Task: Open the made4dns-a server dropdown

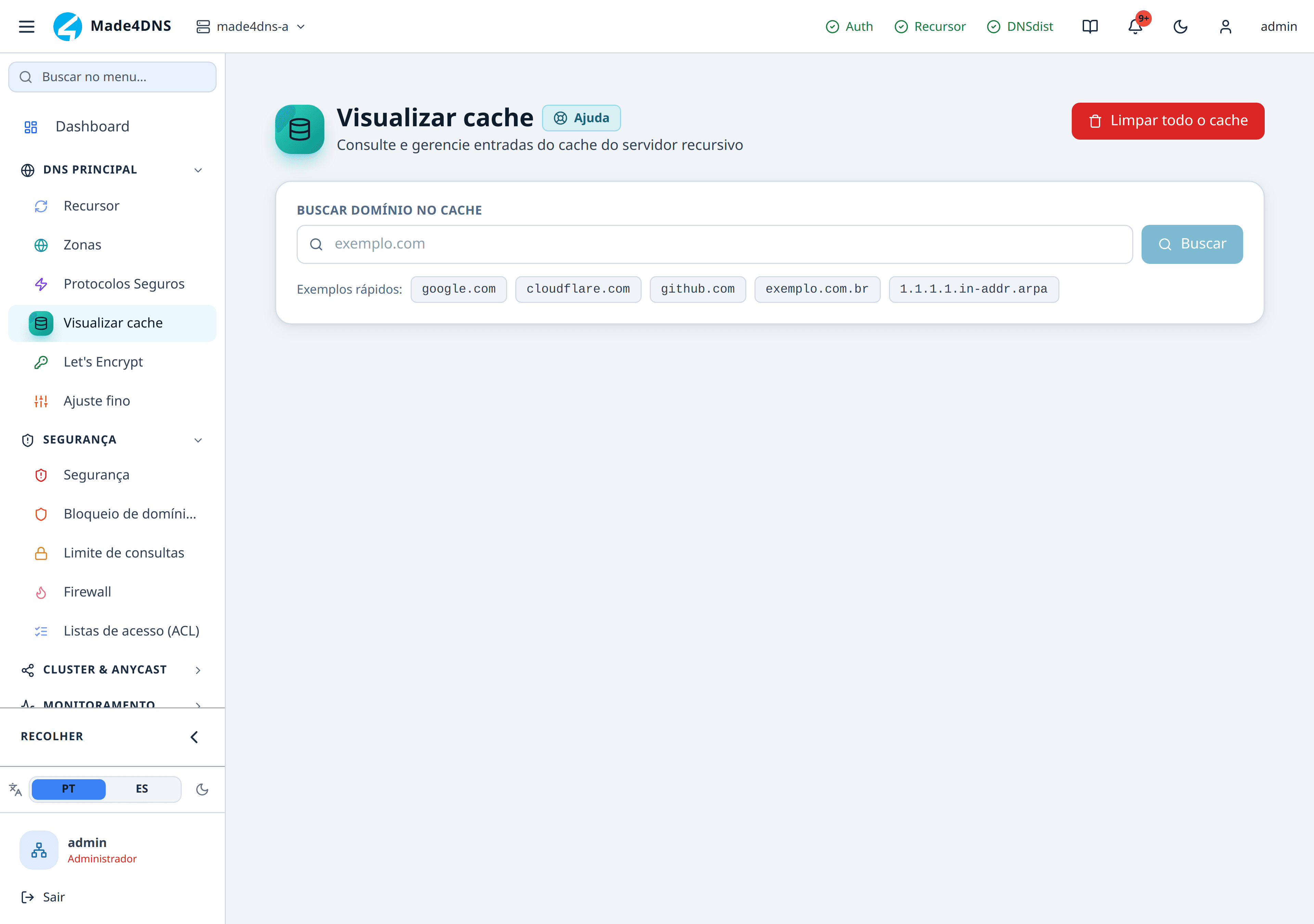Action: coord(251,26)
